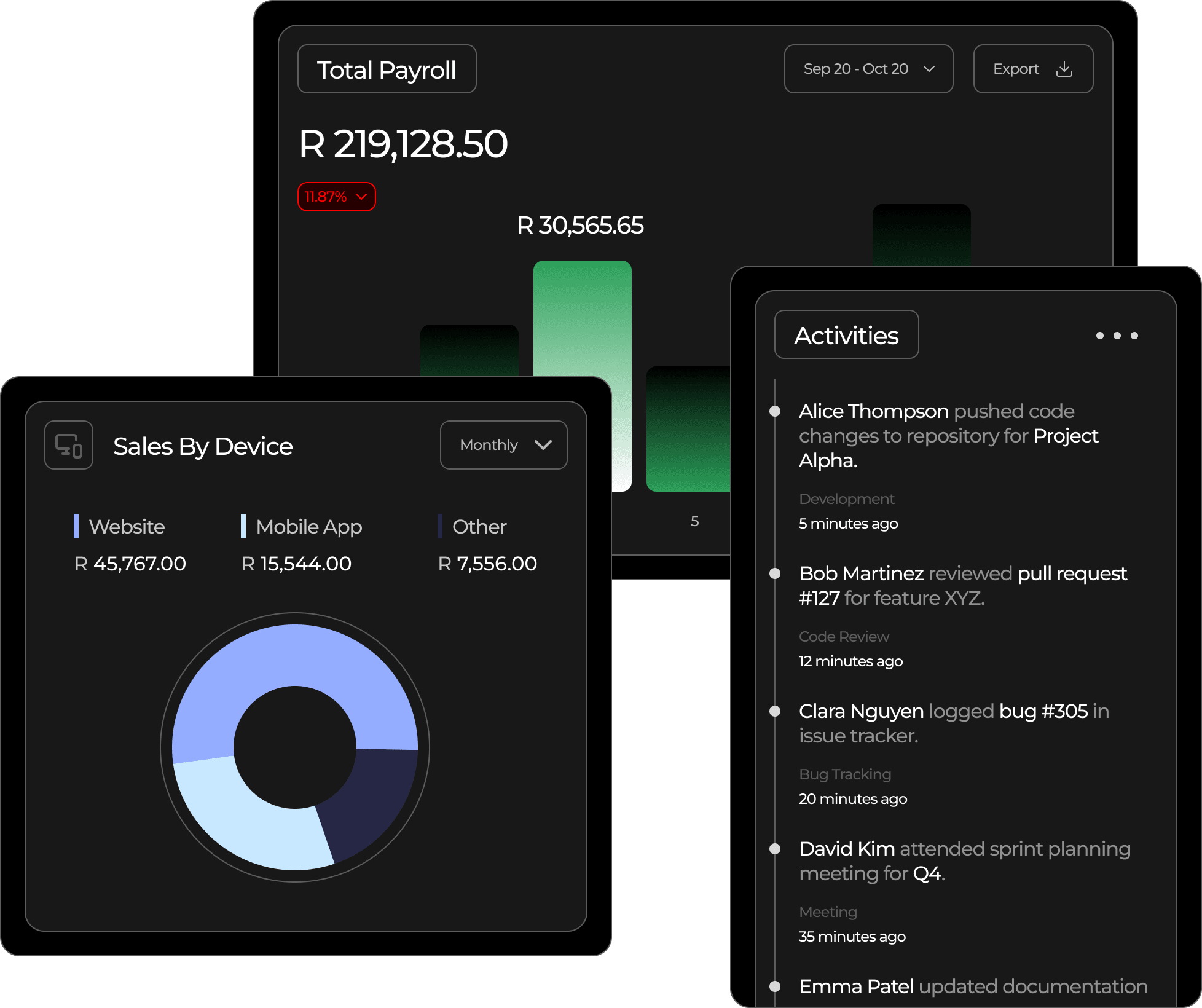Viewport: 1202px width, 1008px height.
Task: Open the Sep 20 - Oct 20 date dropdown
Action: pyautogui.click(x=868, y=69)
